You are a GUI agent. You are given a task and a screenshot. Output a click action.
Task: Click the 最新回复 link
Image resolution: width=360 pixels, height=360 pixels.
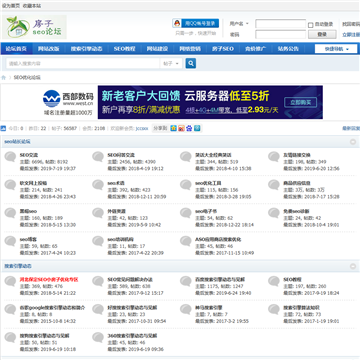(x=351, y=128)
